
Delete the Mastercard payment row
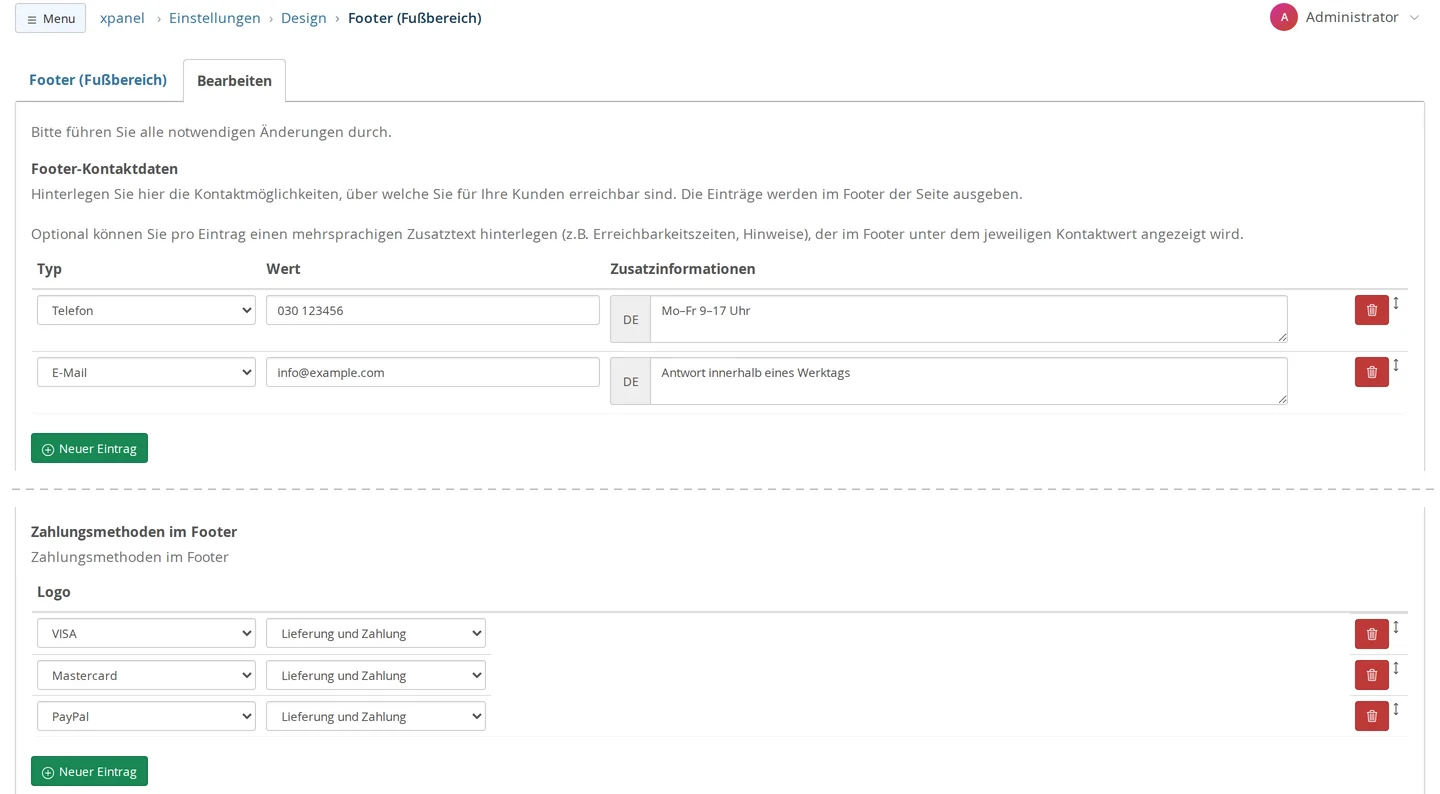[x=1371, y=675]
